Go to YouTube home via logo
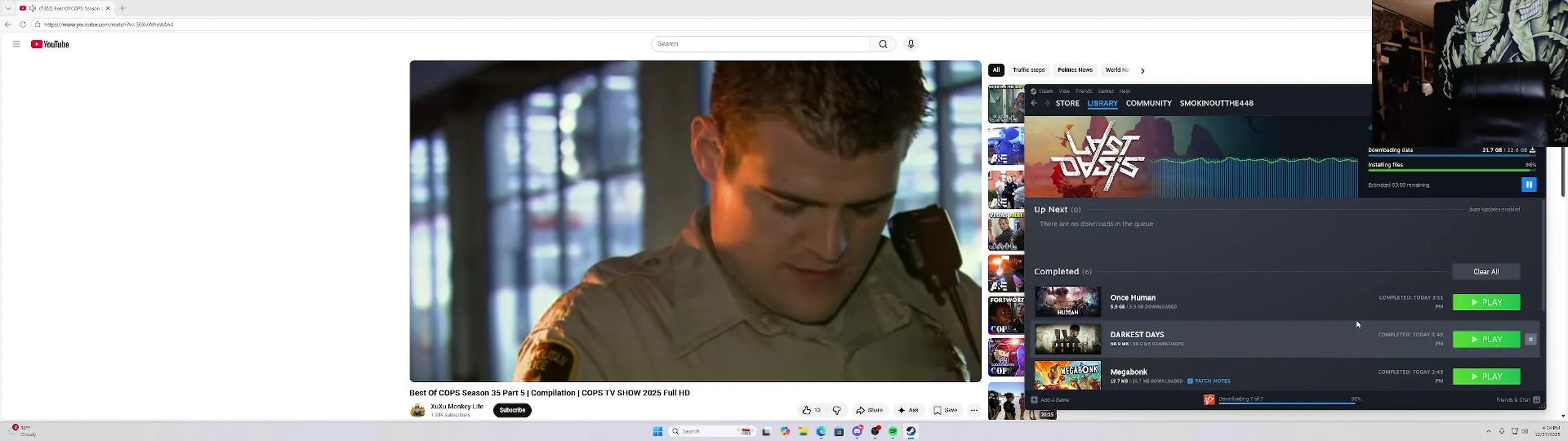The height and width of the screenshot is (441, 1568). (x=50, y=44)
